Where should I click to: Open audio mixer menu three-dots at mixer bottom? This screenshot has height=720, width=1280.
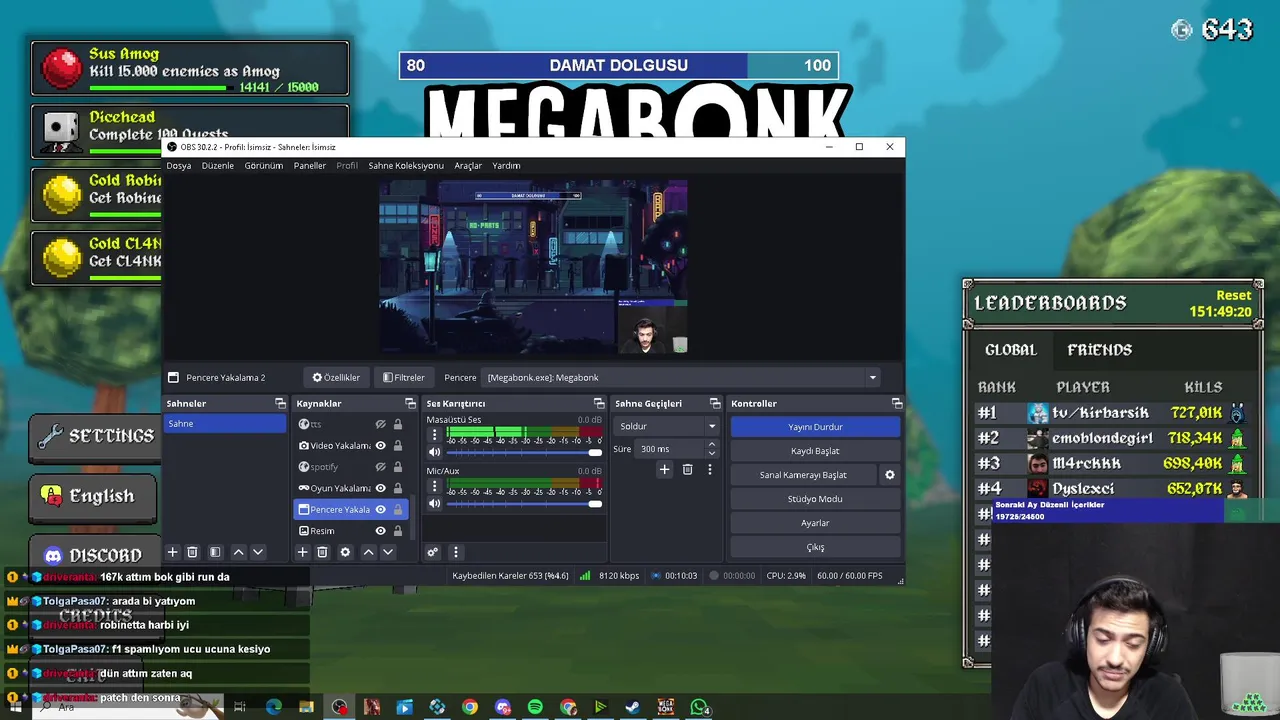[x=455, y=552]
